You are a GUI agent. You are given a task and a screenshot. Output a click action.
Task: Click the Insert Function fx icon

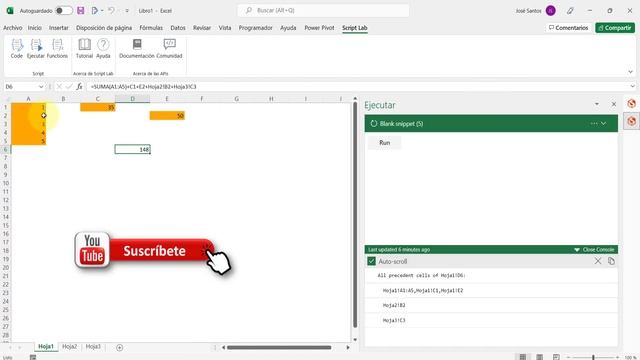[x=79, y=87]
